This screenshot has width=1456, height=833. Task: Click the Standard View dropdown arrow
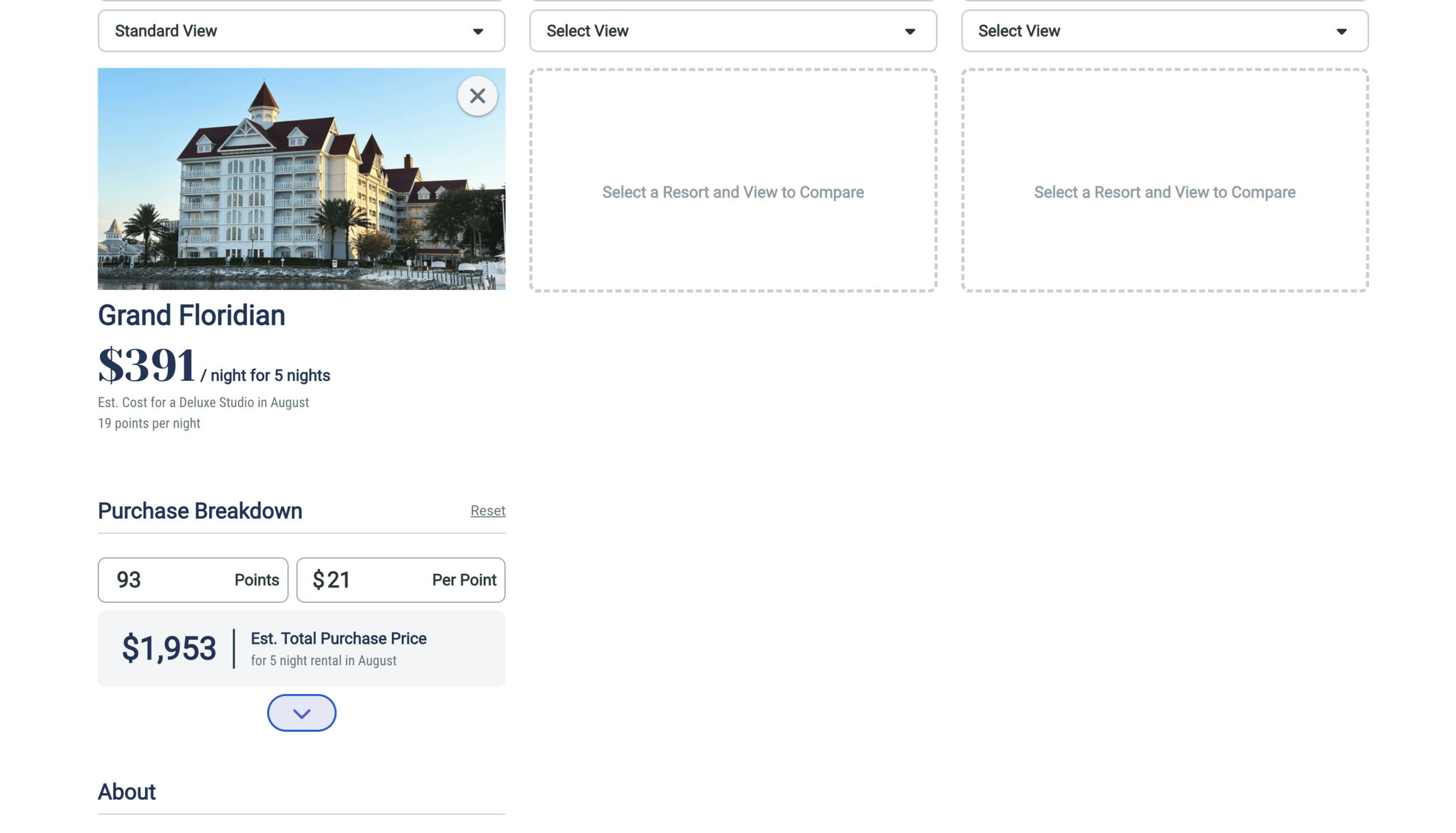(x=478, y=31)
